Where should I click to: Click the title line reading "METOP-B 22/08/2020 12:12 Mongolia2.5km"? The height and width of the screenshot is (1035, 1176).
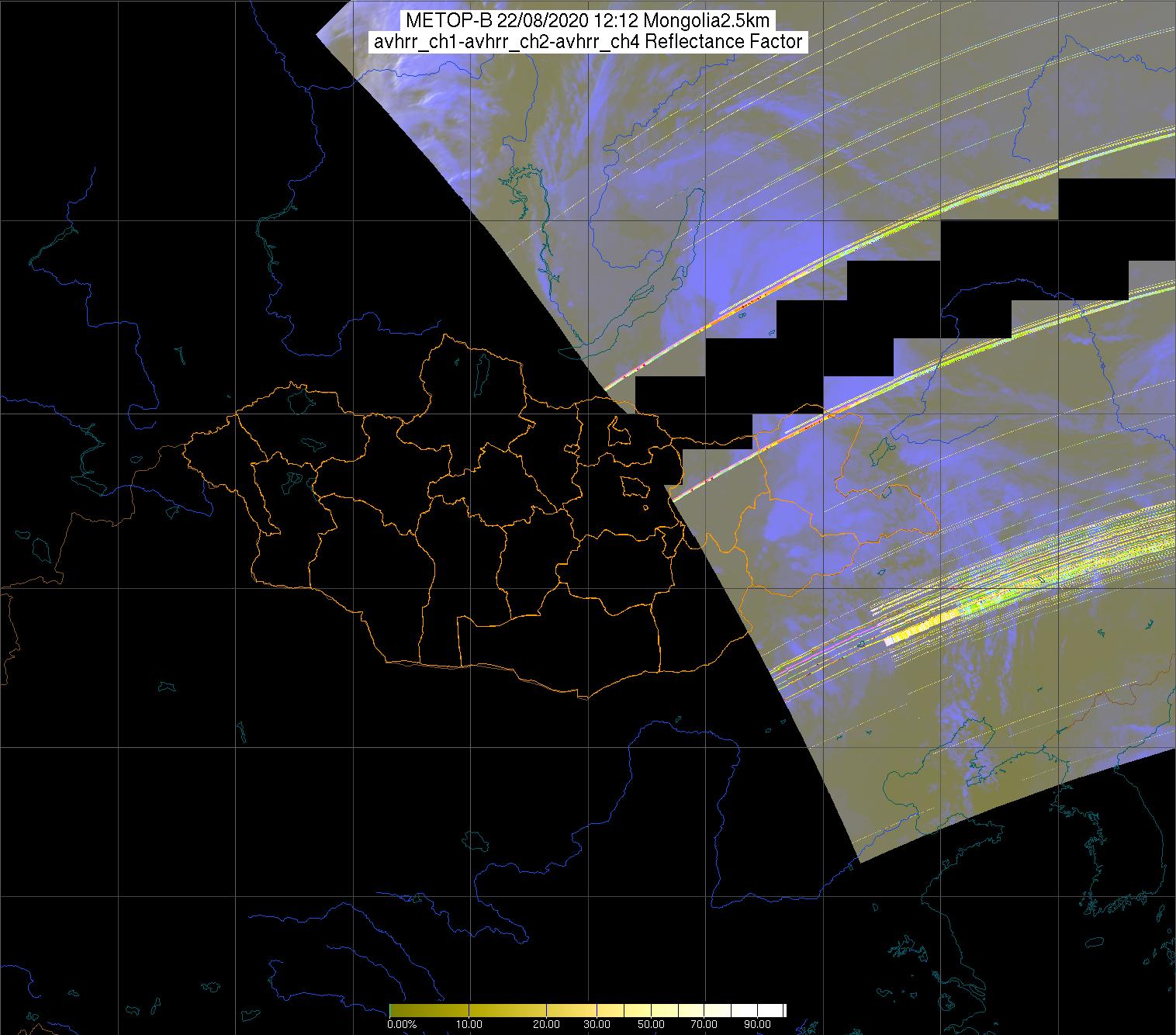[588, 21]
